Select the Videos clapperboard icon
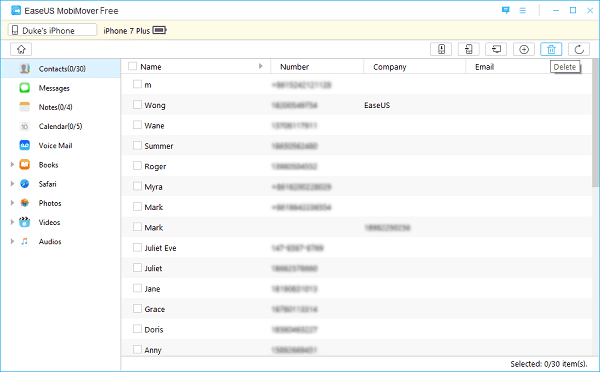The image size is (600, 372). pos(25,222)
